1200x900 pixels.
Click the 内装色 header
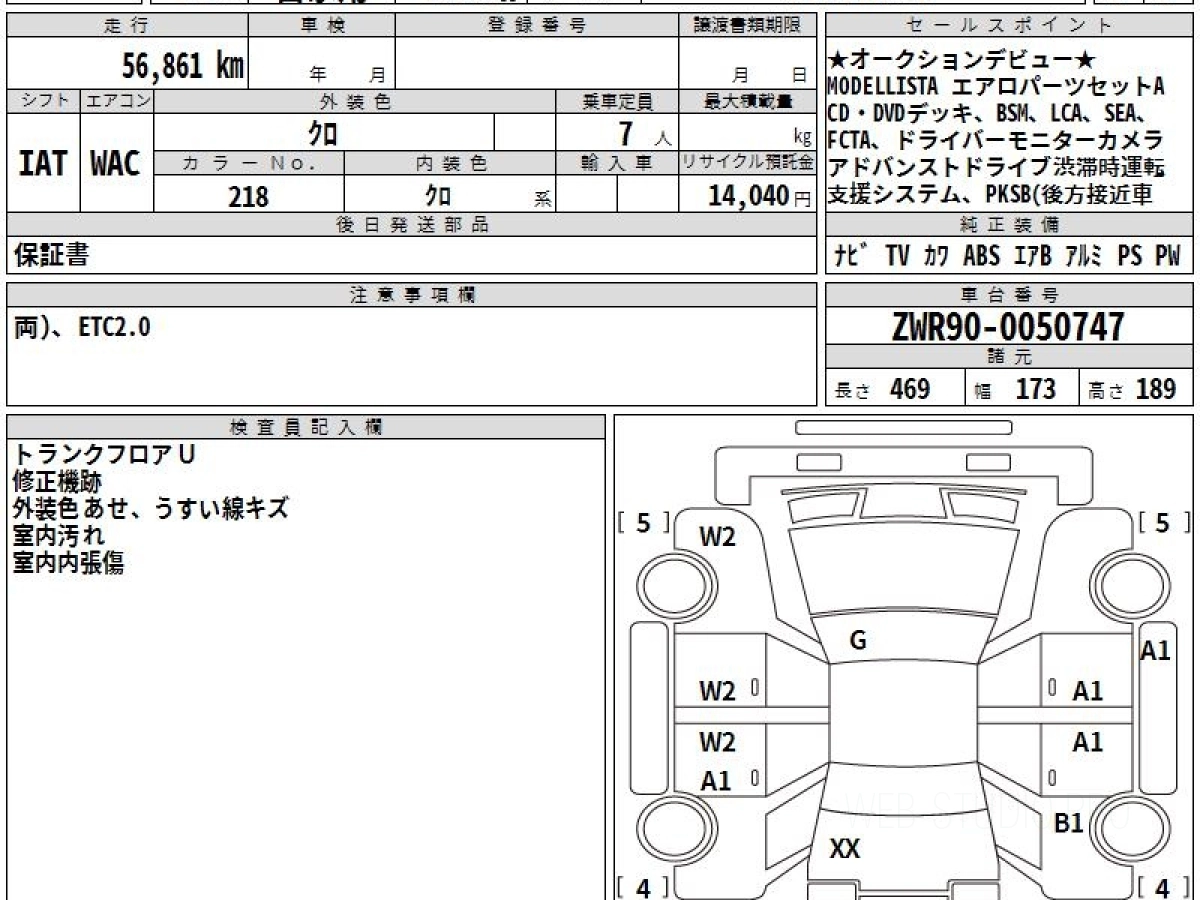[x=450, y=163]
